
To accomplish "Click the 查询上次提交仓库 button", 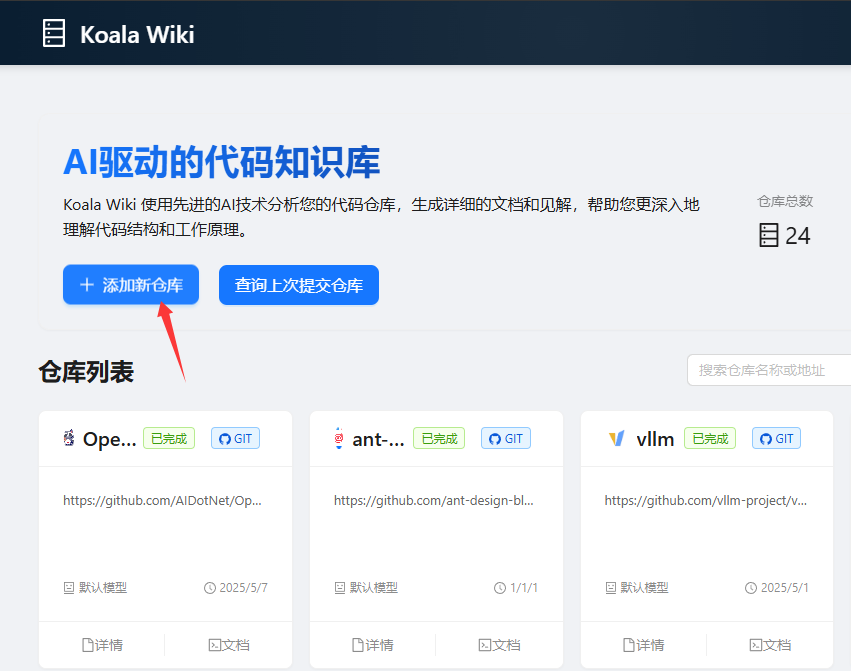I will [299, 285].
